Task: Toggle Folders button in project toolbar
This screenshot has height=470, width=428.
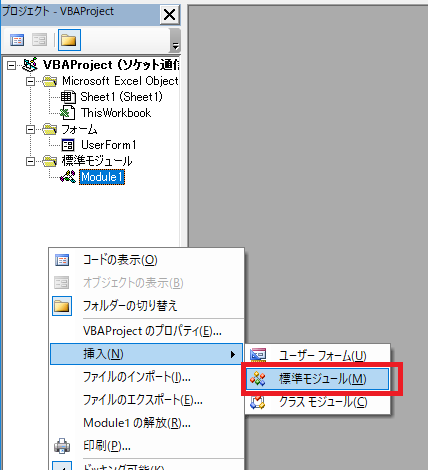Action: point(69,40)
